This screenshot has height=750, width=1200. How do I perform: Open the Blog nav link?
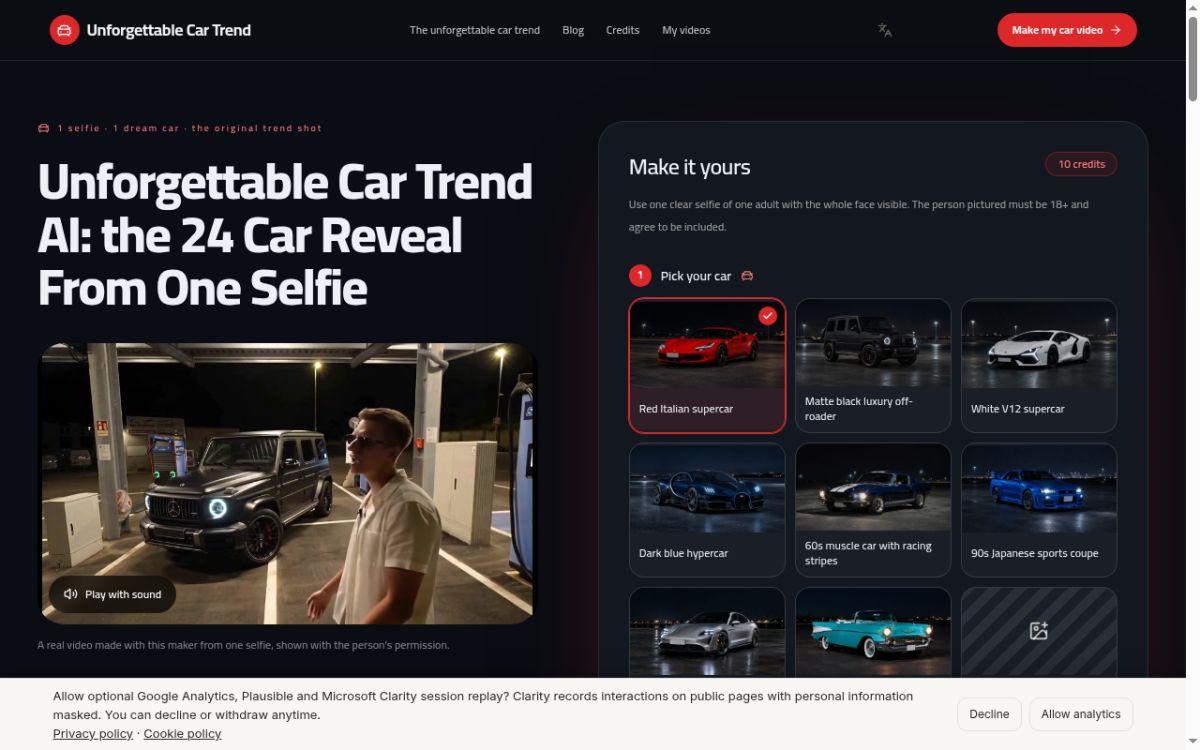573,30
